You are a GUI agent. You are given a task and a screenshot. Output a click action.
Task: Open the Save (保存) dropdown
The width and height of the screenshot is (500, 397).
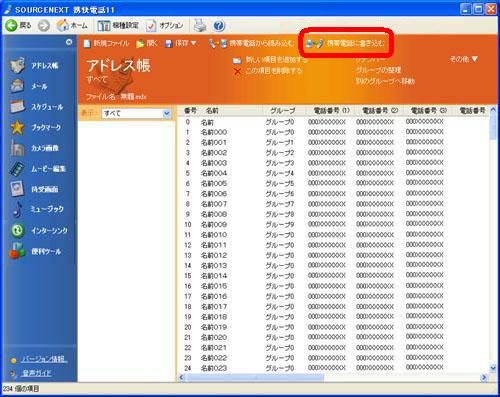[x=180, y=43]
